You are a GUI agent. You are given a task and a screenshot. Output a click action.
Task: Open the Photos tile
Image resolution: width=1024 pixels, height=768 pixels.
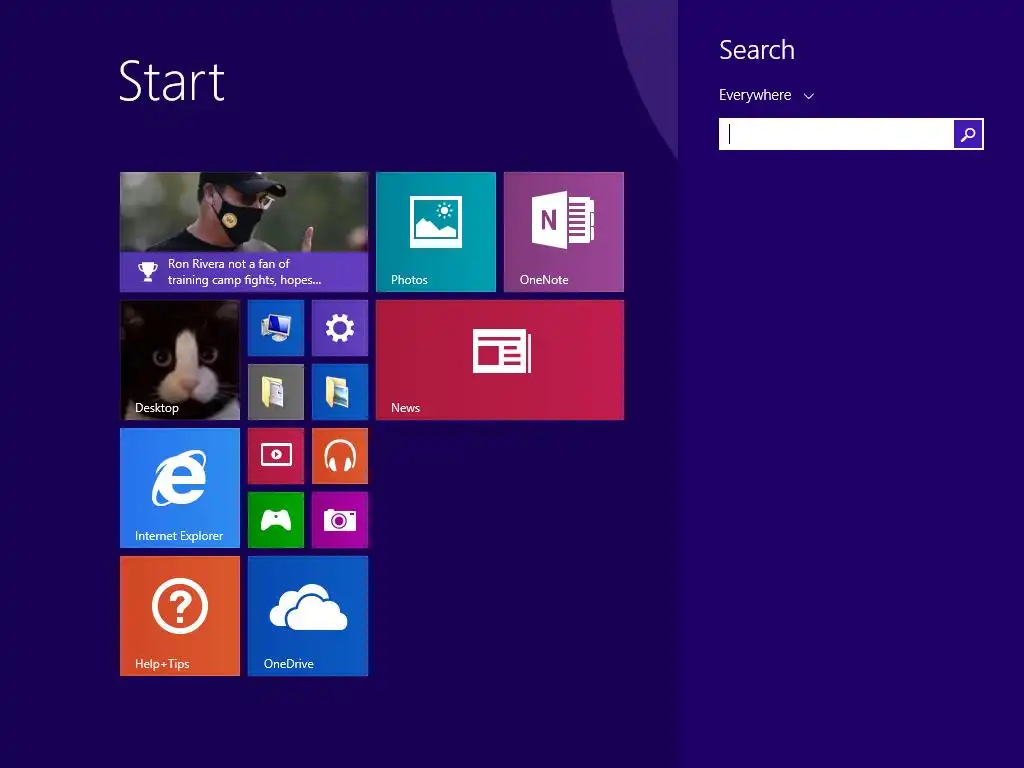tap(436, 232)
